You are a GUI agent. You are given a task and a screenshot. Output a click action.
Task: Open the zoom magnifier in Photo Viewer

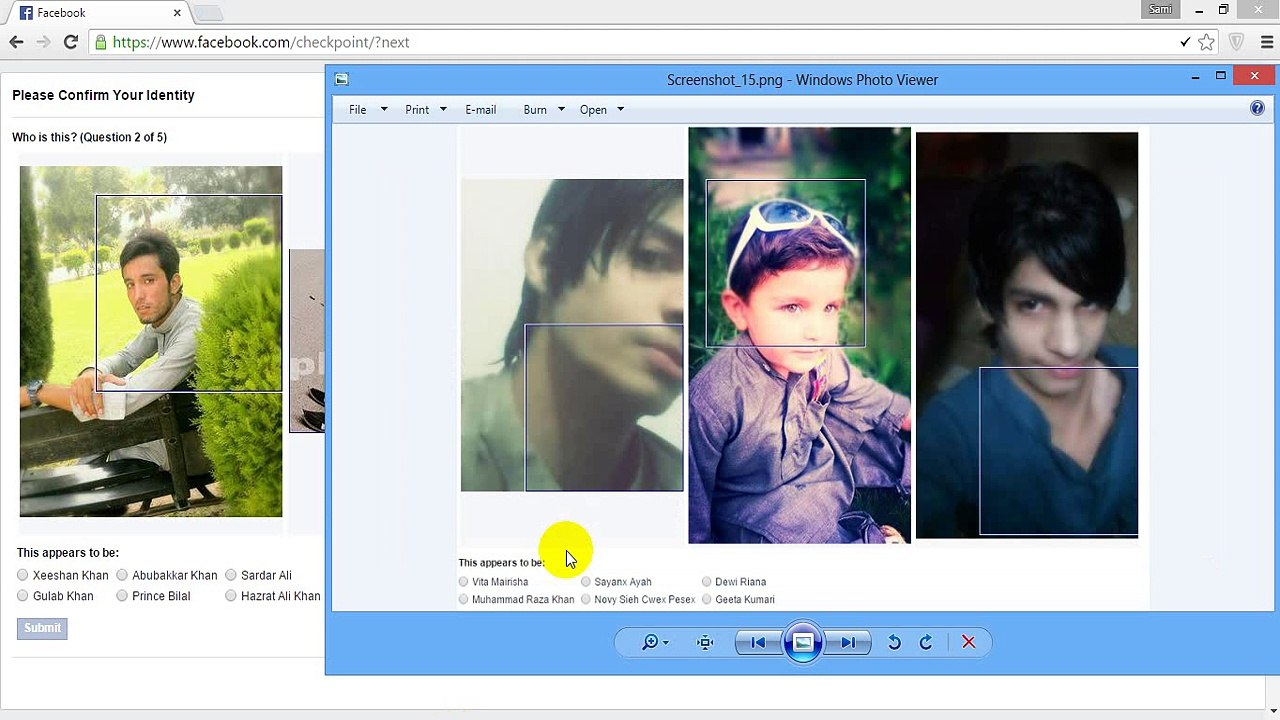pos(650,642)
